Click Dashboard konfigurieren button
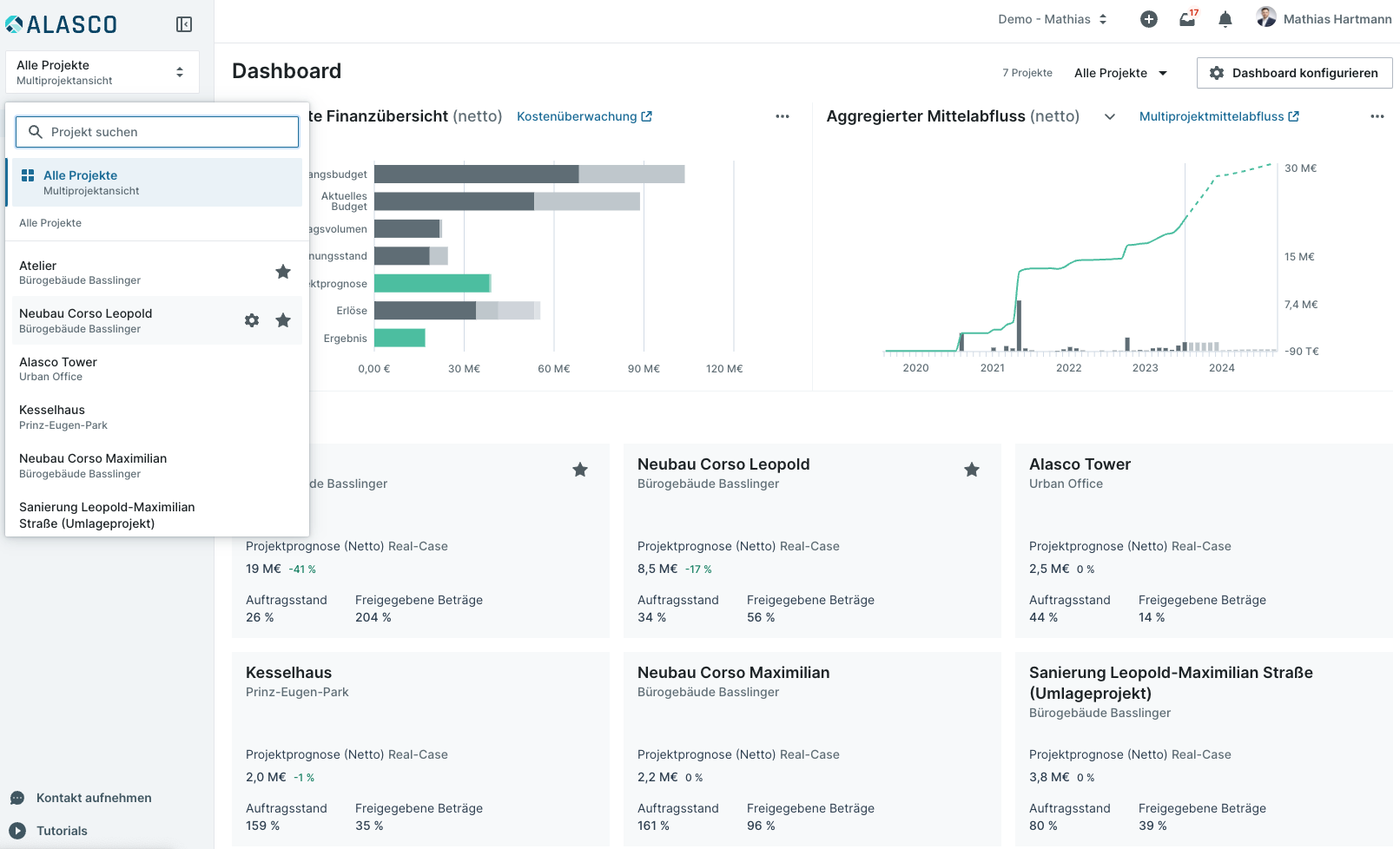 pyautogui.click(x=1294, y=73)
